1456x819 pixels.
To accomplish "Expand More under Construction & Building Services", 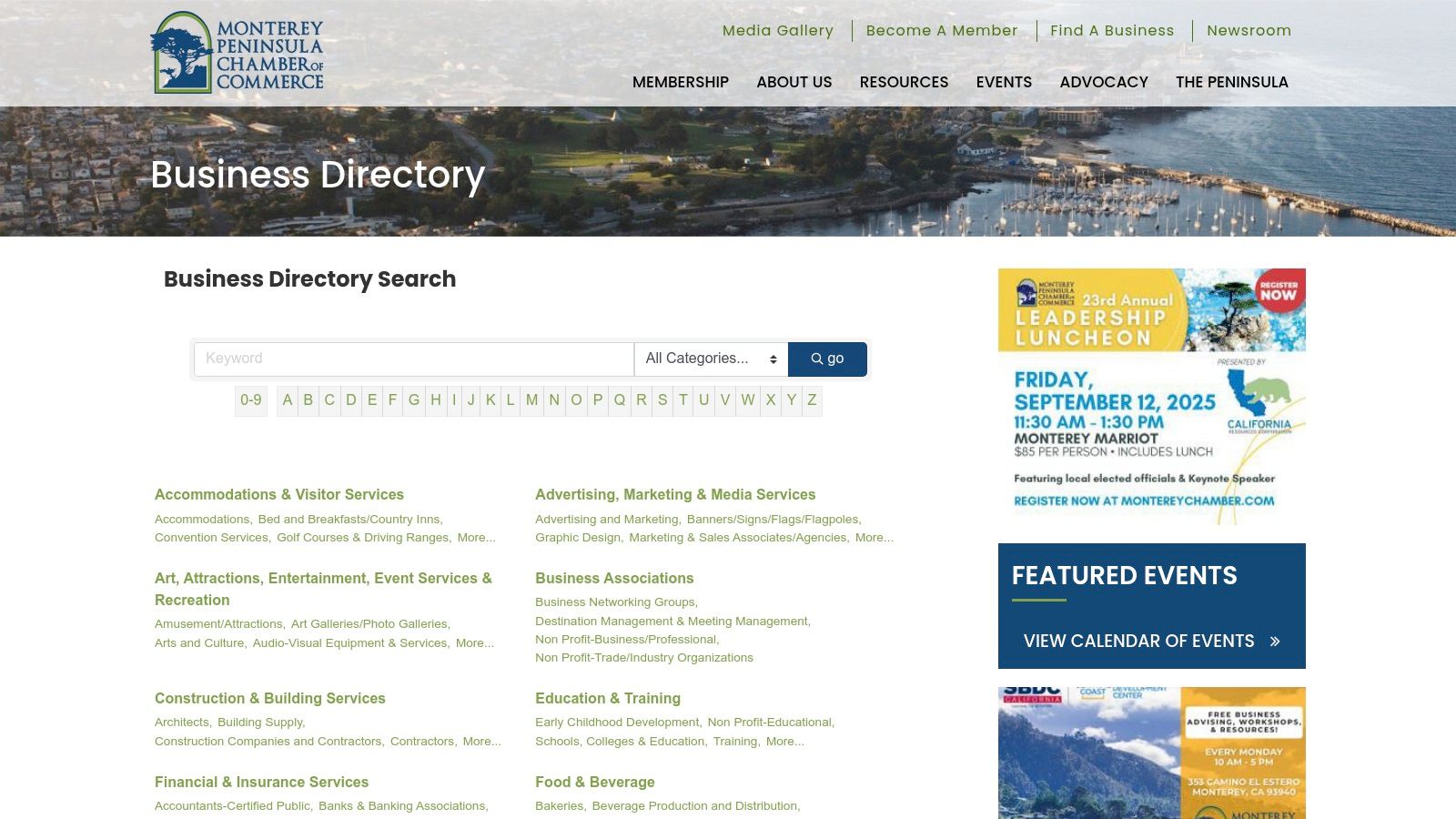I will (480, 741).
